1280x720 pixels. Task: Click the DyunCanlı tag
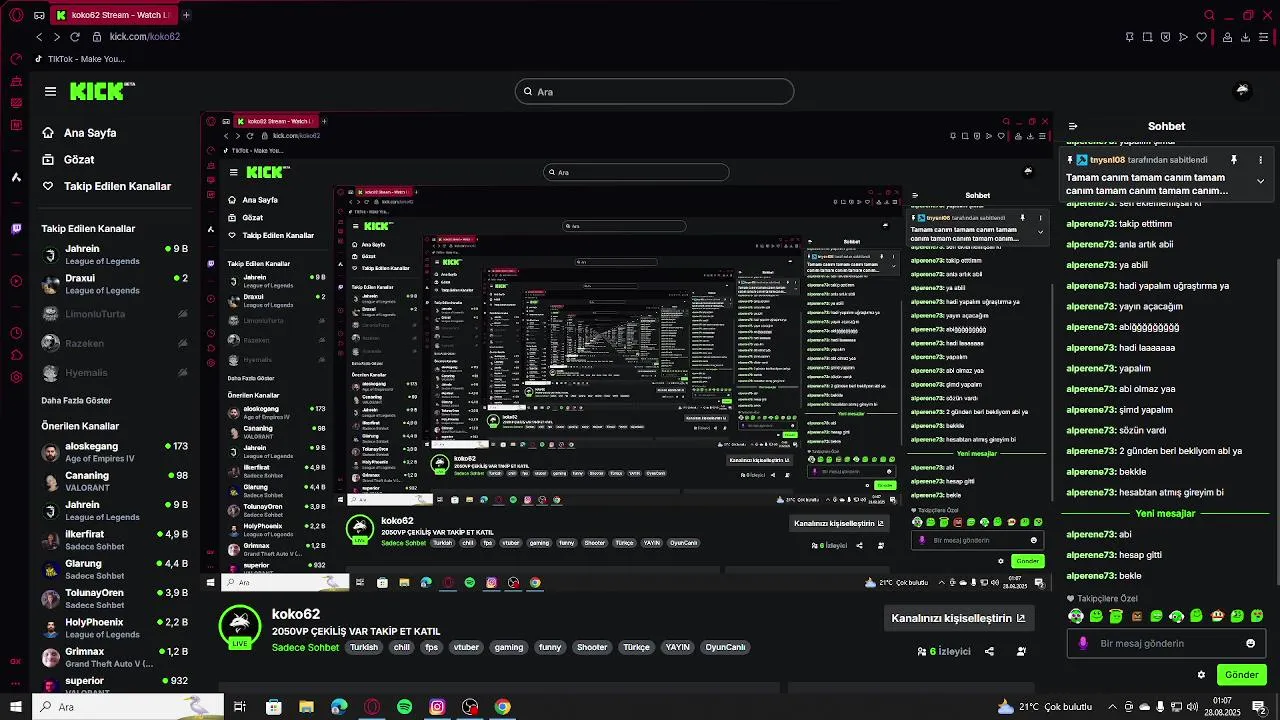click(x=725, y=647)
